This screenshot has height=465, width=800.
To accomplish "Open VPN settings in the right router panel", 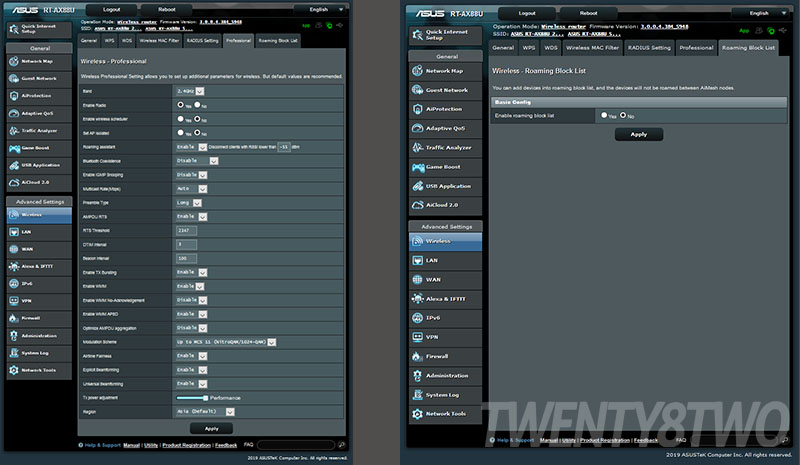I will coord(445,337).
